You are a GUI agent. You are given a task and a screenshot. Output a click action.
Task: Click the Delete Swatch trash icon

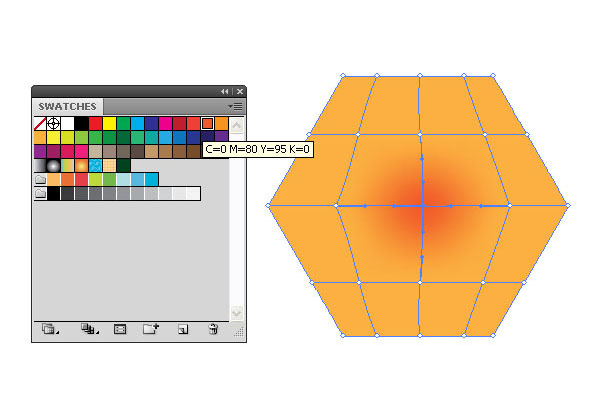pos(214,329)
